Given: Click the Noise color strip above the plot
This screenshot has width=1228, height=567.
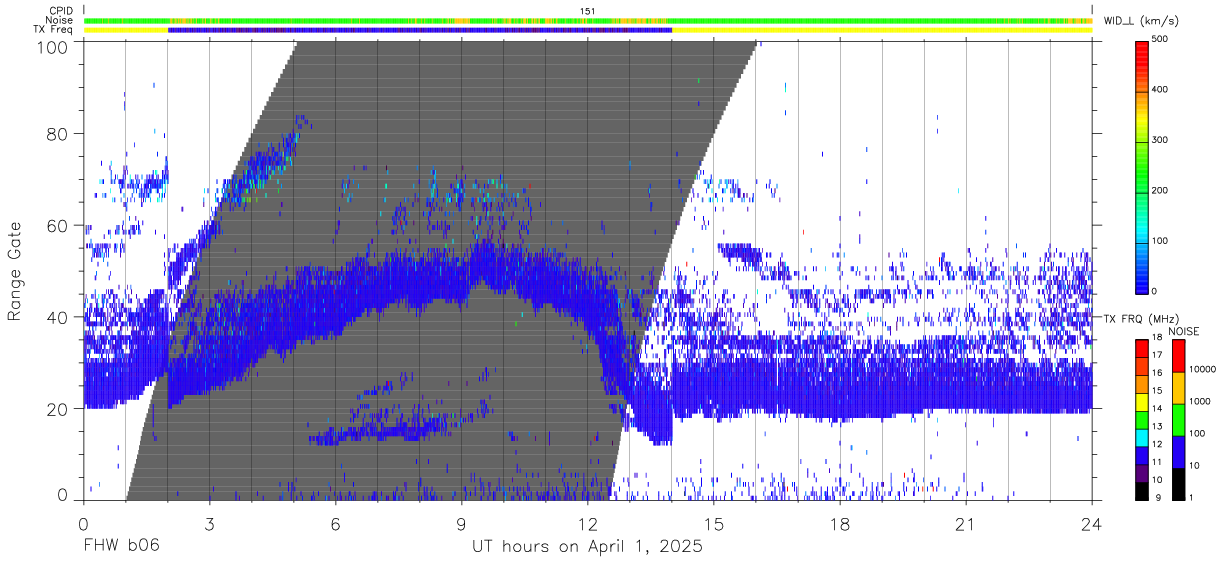Looking at the screenshot, I should 588,20.
